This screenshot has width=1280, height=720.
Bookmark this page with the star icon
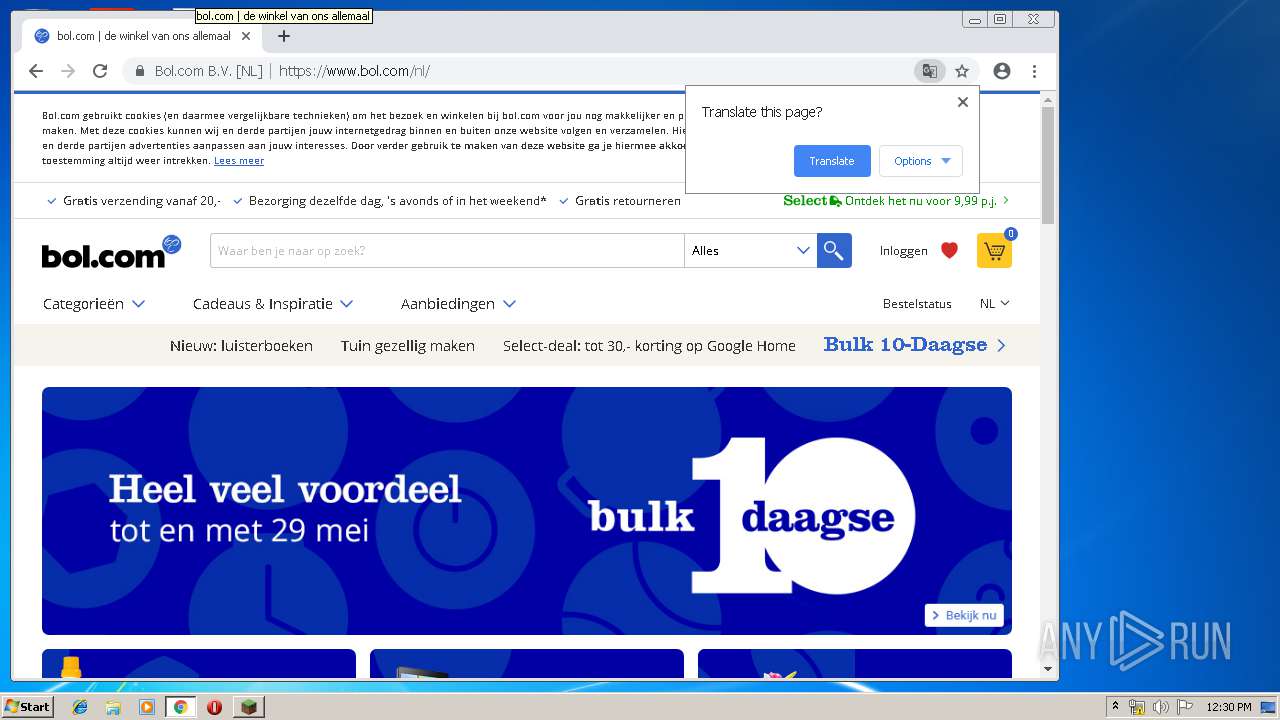962,71
